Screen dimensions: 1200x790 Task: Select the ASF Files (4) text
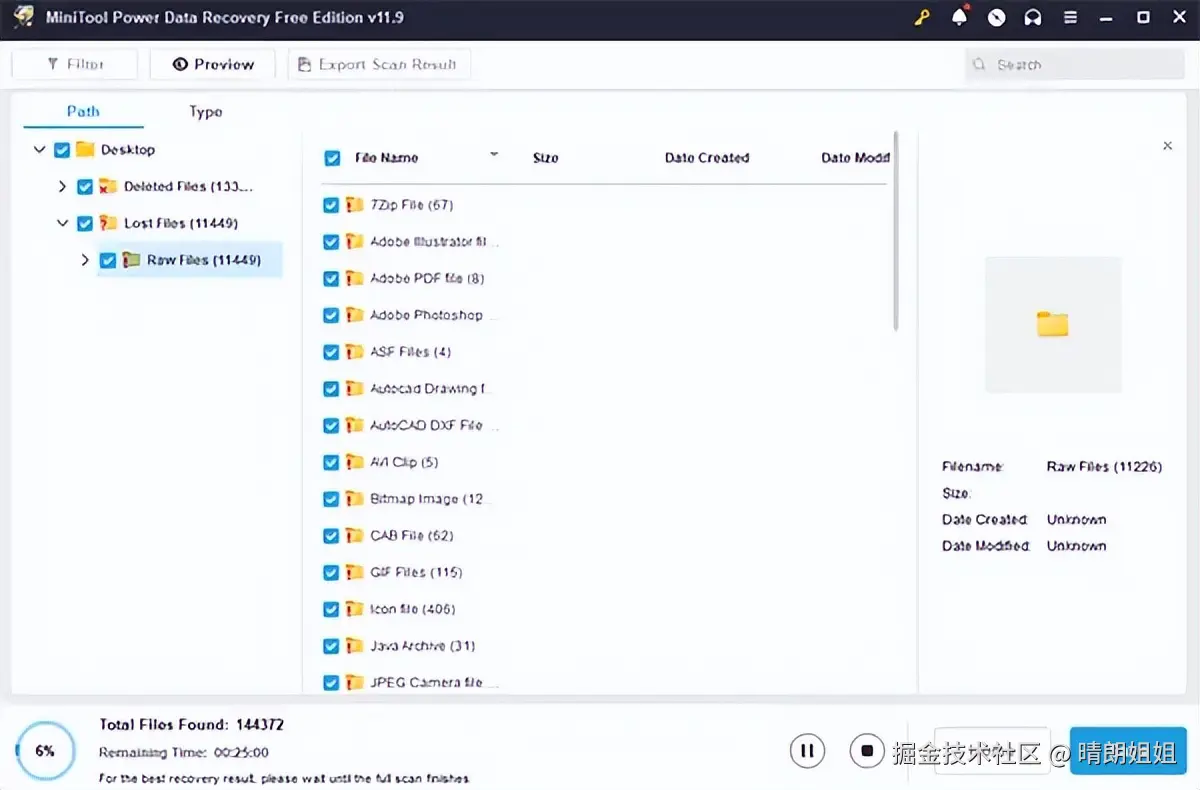[x=411, y=352]
